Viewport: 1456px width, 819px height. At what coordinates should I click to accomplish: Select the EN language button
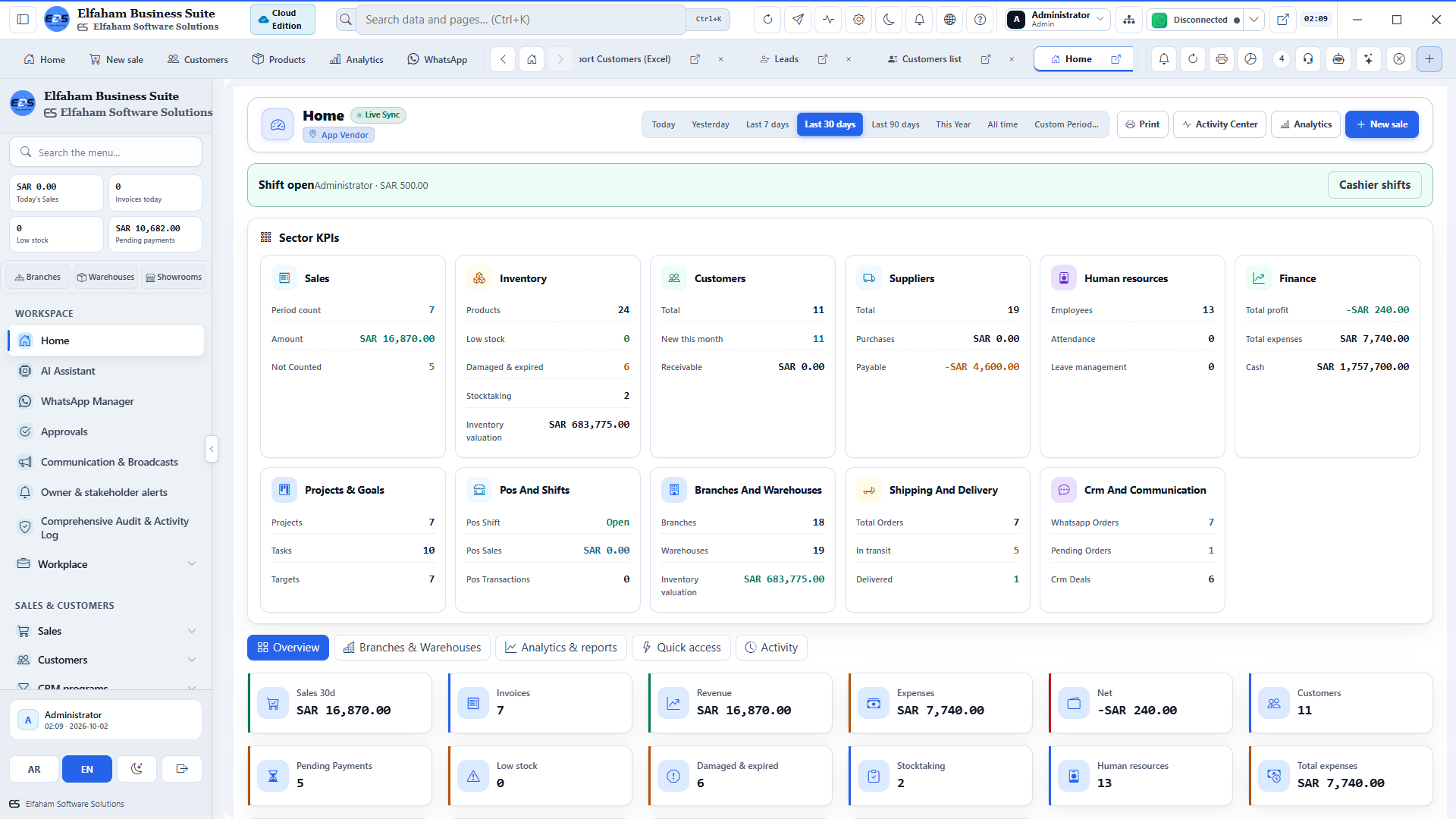(x=87, y=769)
